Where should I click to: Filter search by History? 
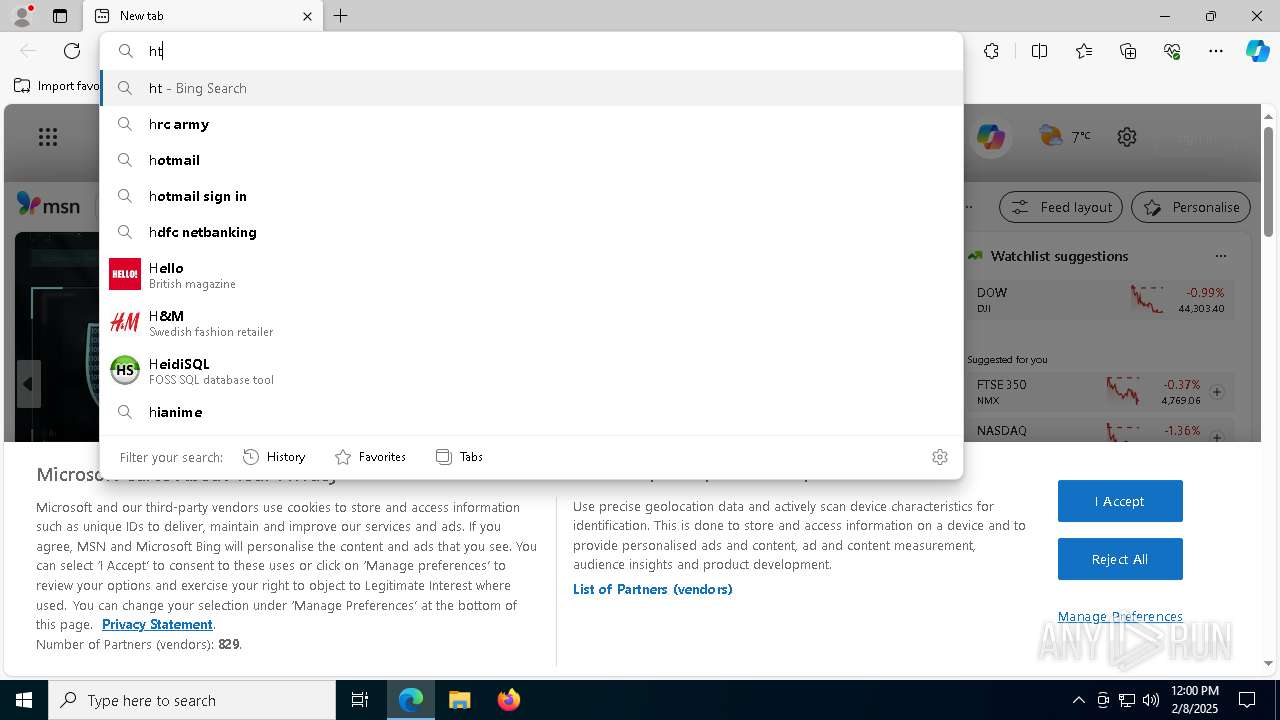click(274, 457)
